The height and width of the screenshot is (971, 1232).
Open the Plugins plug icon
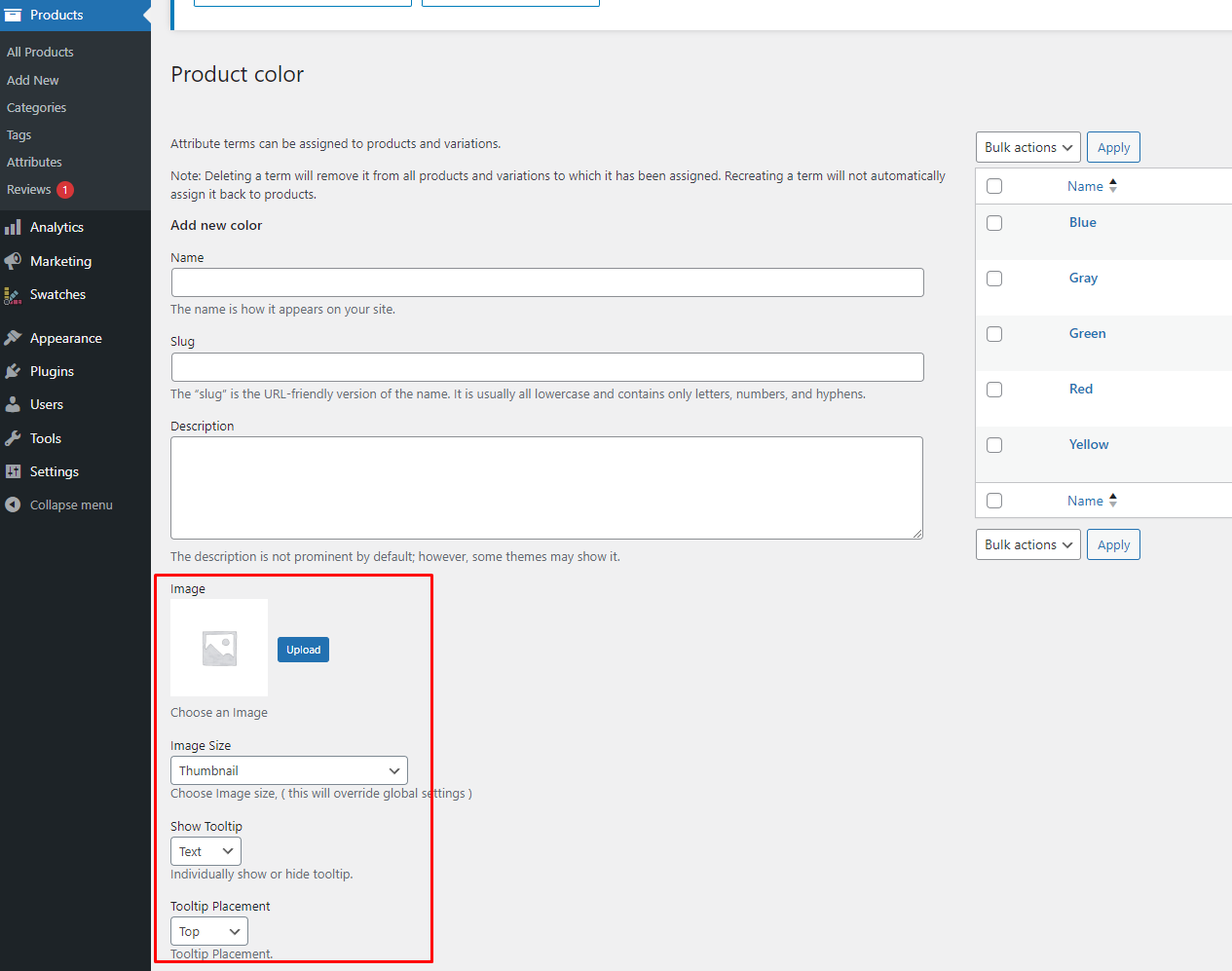point(13,371)
